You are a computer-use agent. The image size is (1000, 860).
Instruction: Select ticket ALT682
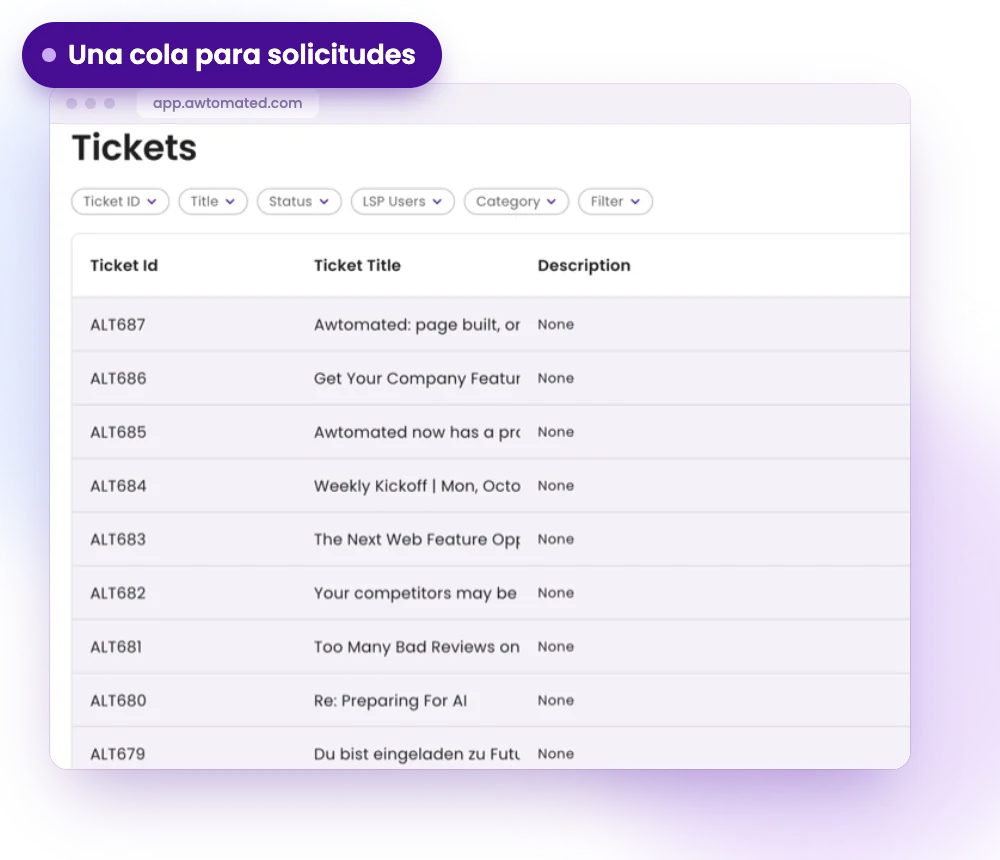[x=118, y=593]
